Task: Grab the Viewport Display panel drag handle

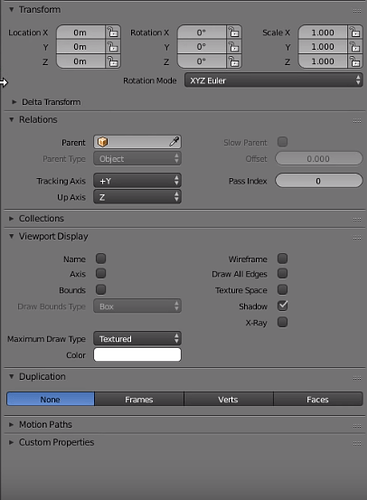Action: 357,237
